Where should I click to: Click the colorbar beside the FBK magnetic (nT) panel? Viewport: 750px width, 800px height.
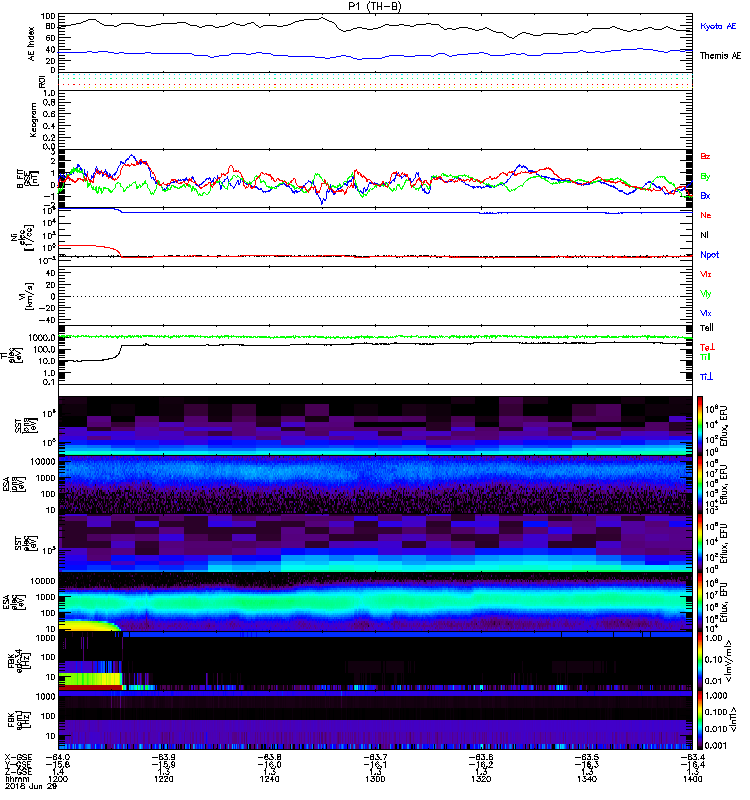click(x=699, y=720)
